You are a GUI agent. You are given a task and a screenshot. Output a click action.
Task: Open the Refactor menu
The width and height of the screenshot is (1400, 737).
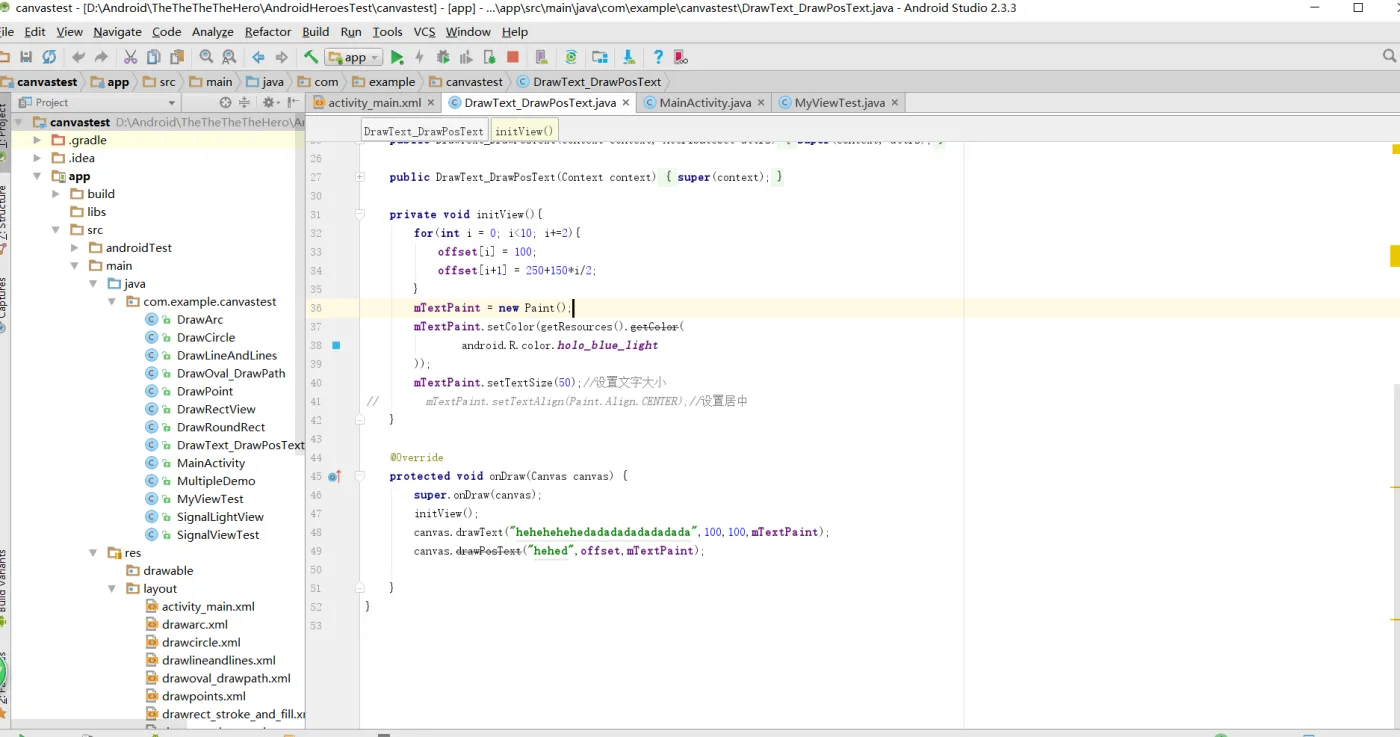[x=268, y=32]
